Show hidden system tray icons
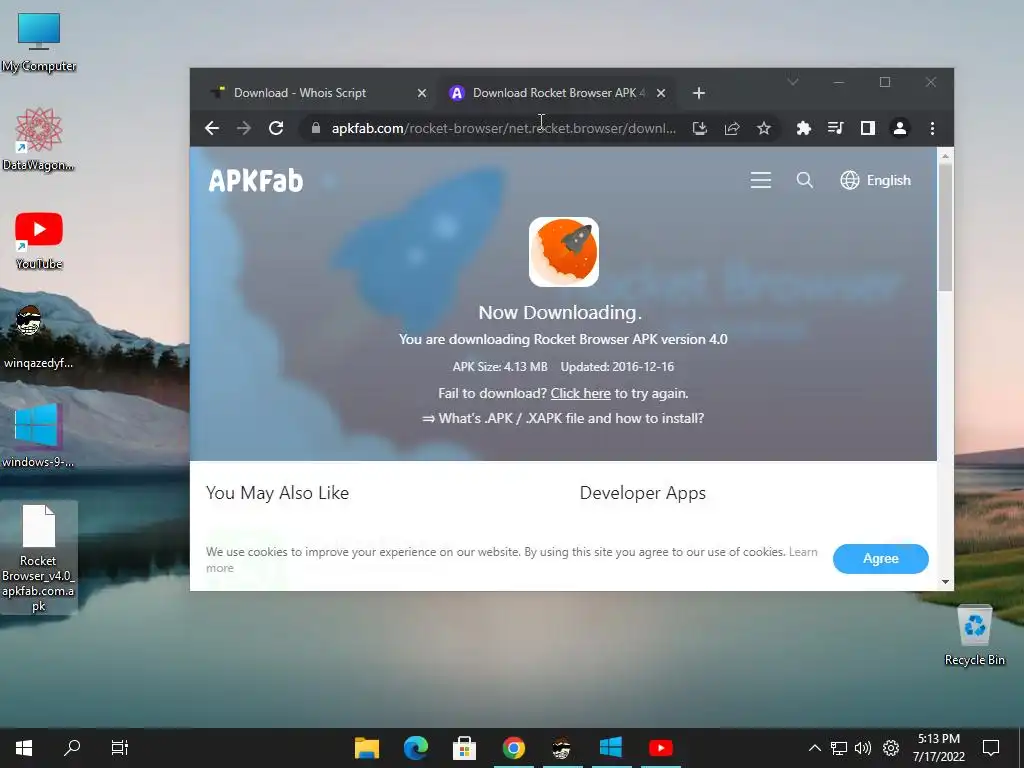 coord(814,748)
